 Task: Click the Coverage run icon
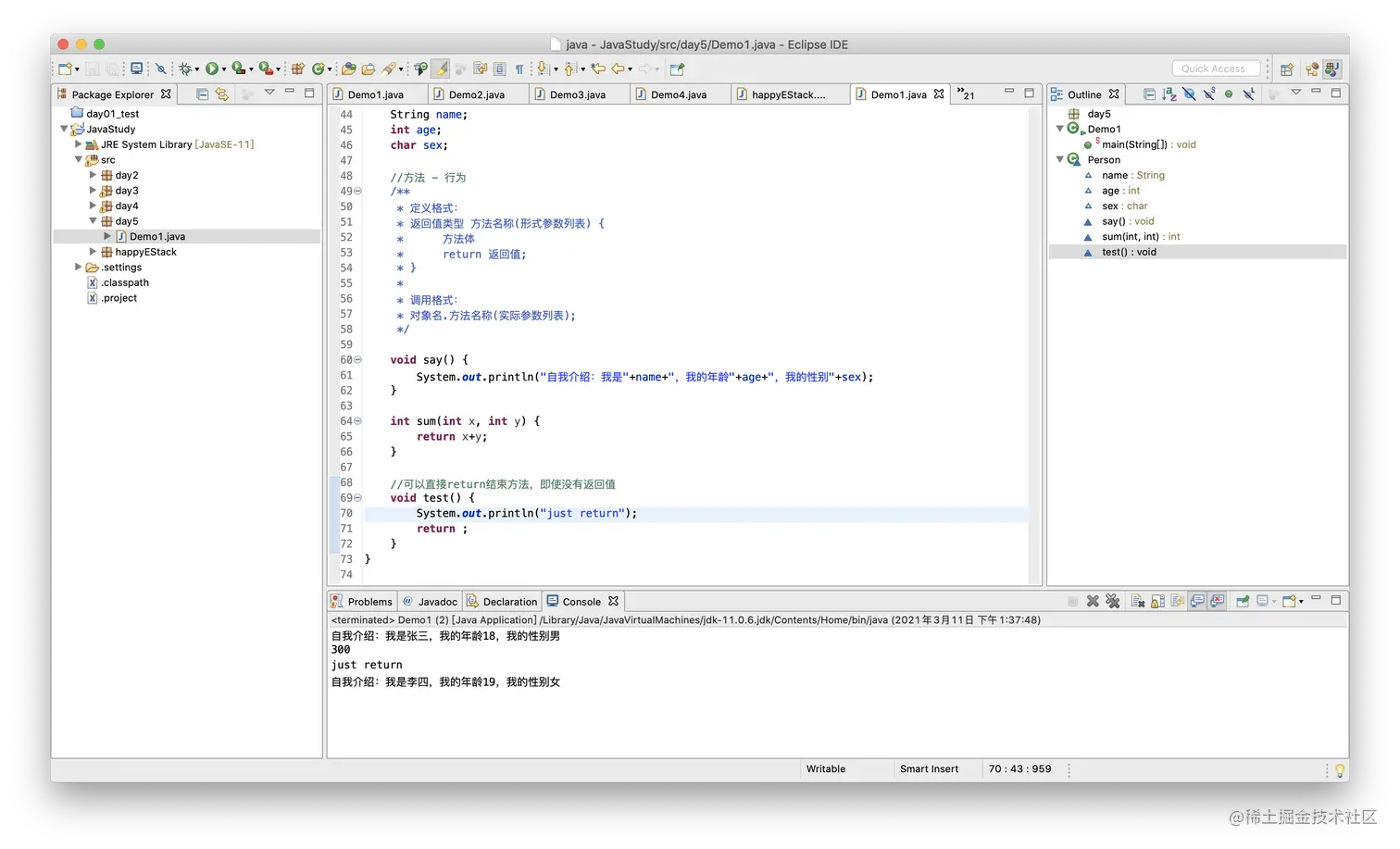point(239,69)
